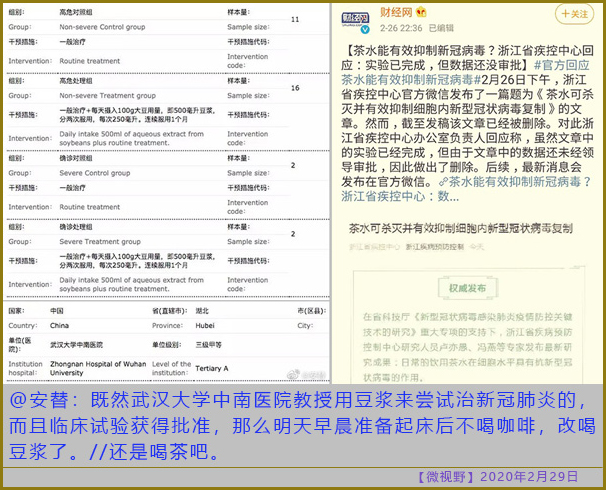Click 三级甲等 level value
The height and width of the screenshot is (490, 606).
(x=208, y=345)
